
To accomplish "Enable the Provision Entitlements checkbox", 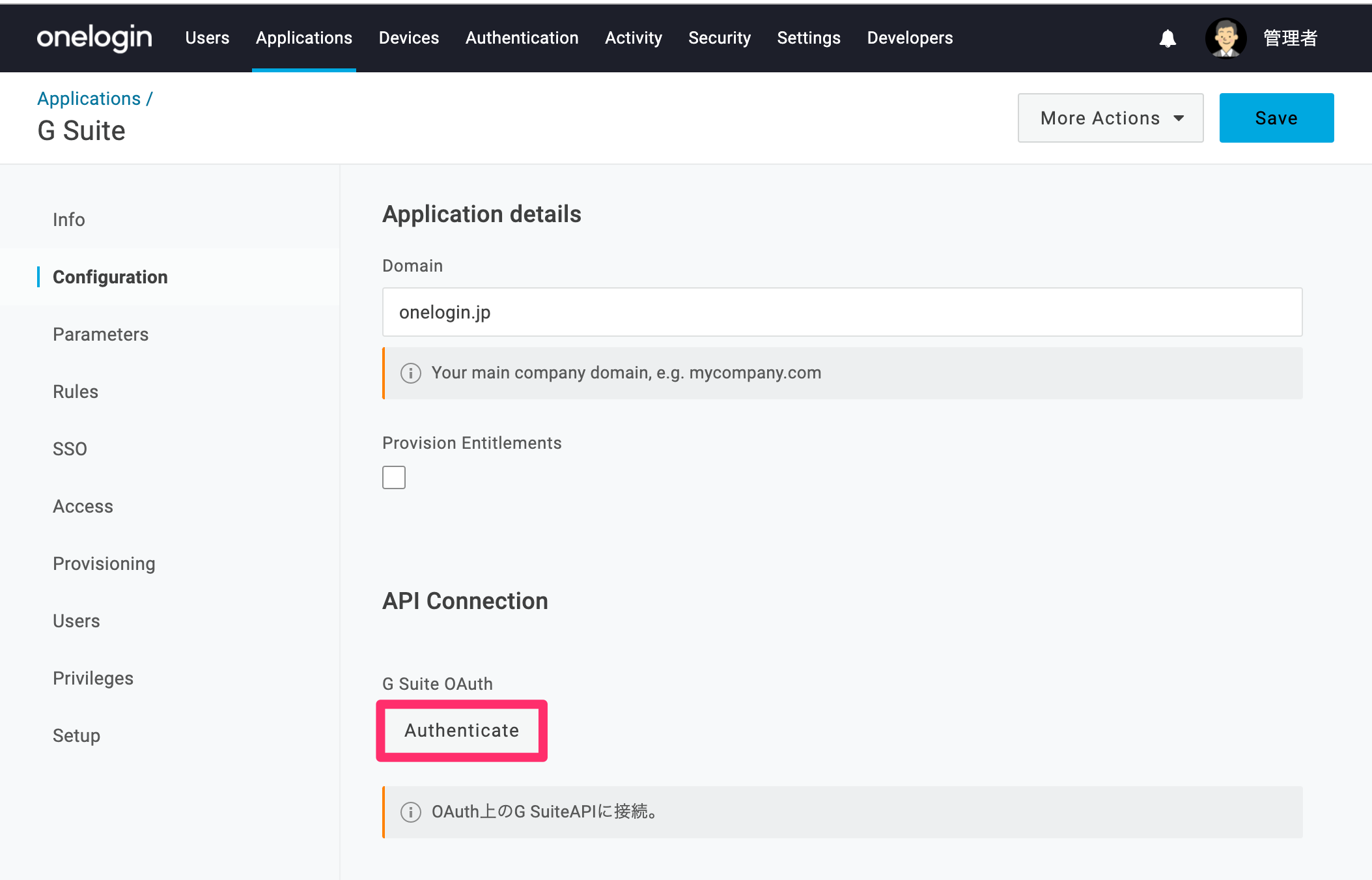I will (394, 477).
